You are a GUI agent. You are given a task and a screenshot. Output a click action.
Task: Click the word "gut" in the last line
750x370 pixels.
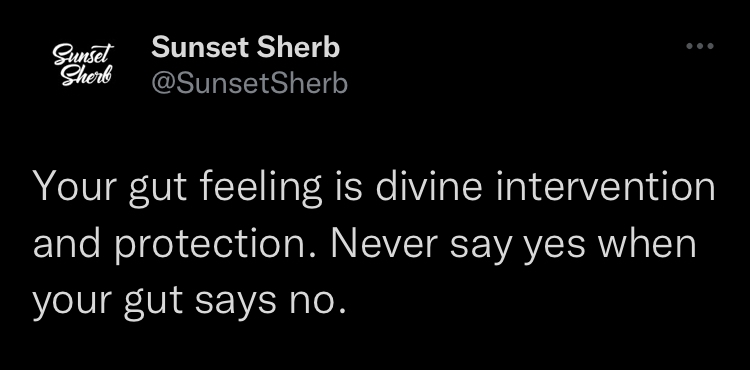tap(153, 304)
